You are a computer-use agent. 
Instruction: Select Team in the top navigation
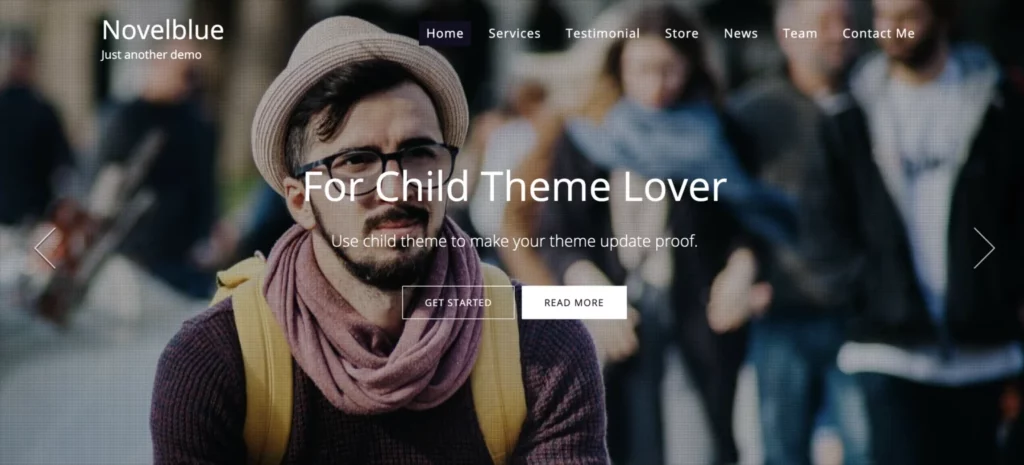(x=800, y=33)
